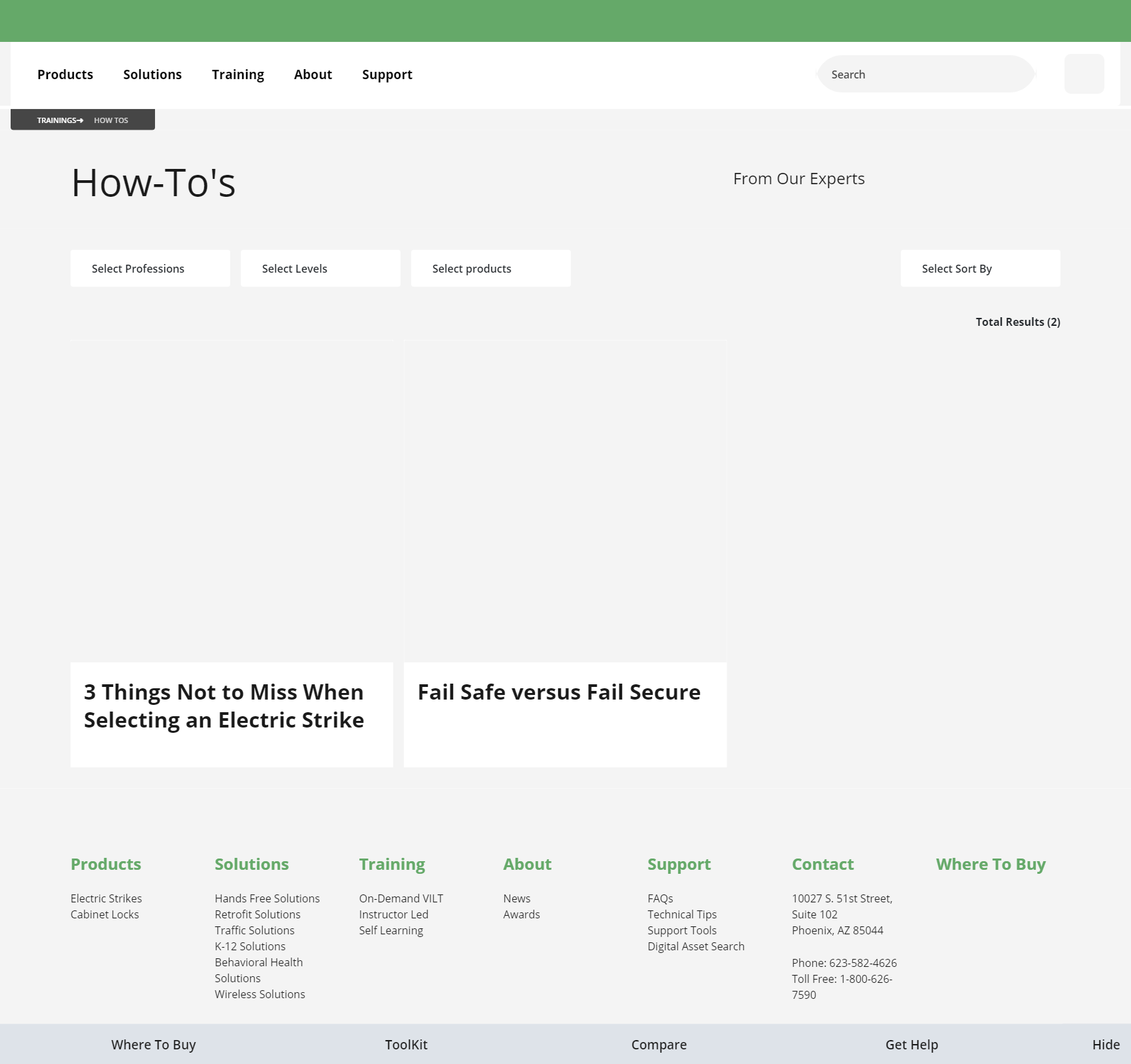Open ToolKit from bottom bar
The image size is (1131, 1064).
(406, 1045)
